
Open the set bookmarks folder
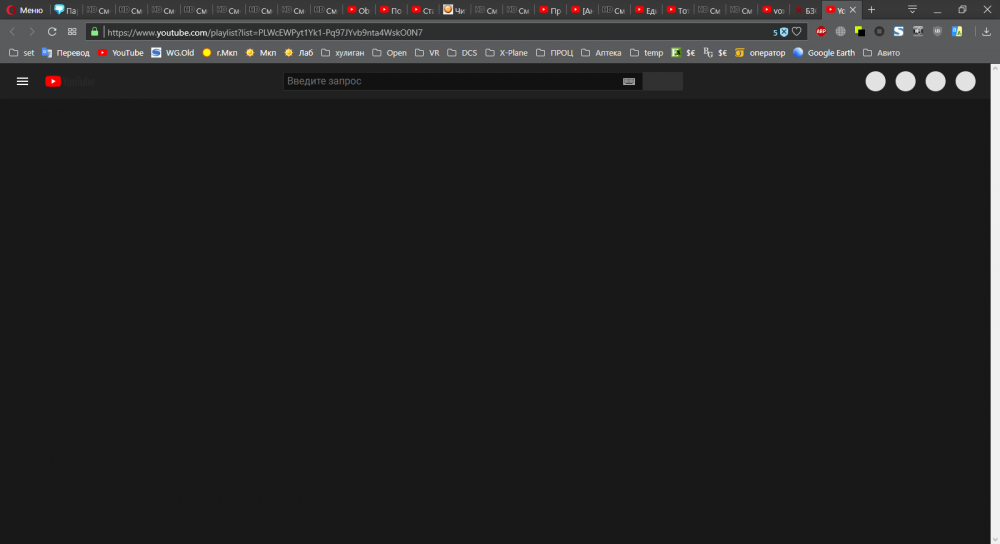(22, 53)
